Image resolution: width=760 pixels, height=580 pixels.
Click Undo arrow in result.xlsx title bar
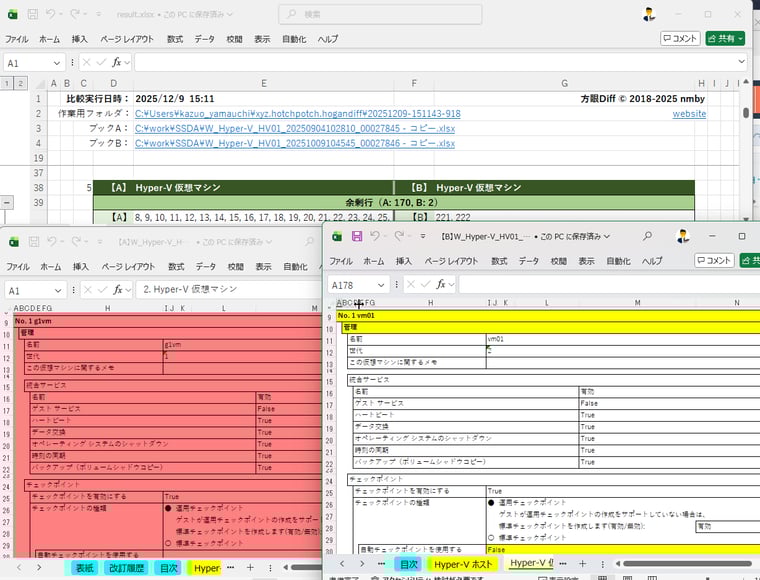click(x=50, y=15)
